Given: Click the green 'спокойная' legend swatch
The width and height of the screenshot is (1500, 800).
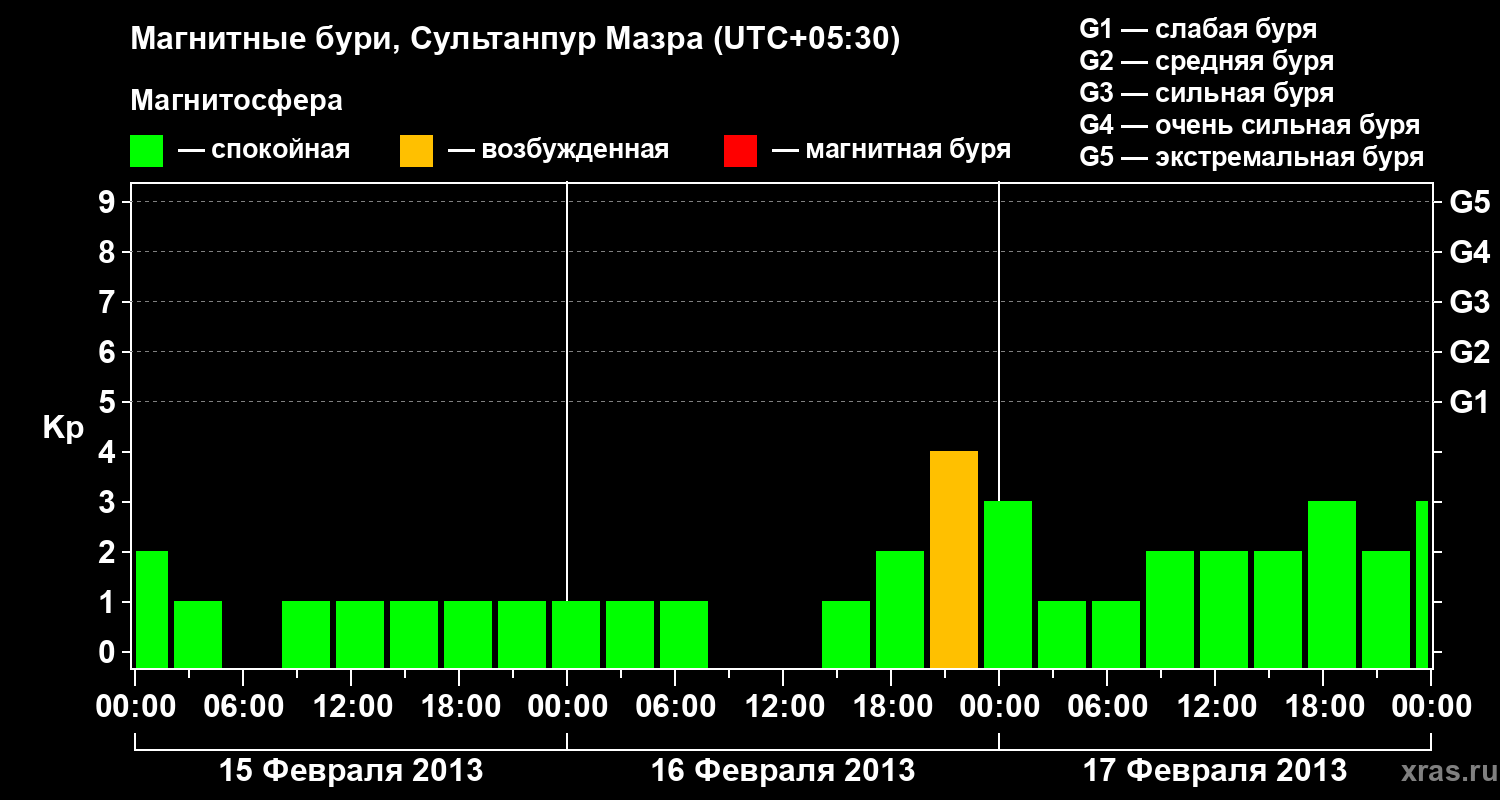Looking at the screenshot, I should [x=147, y=150].
